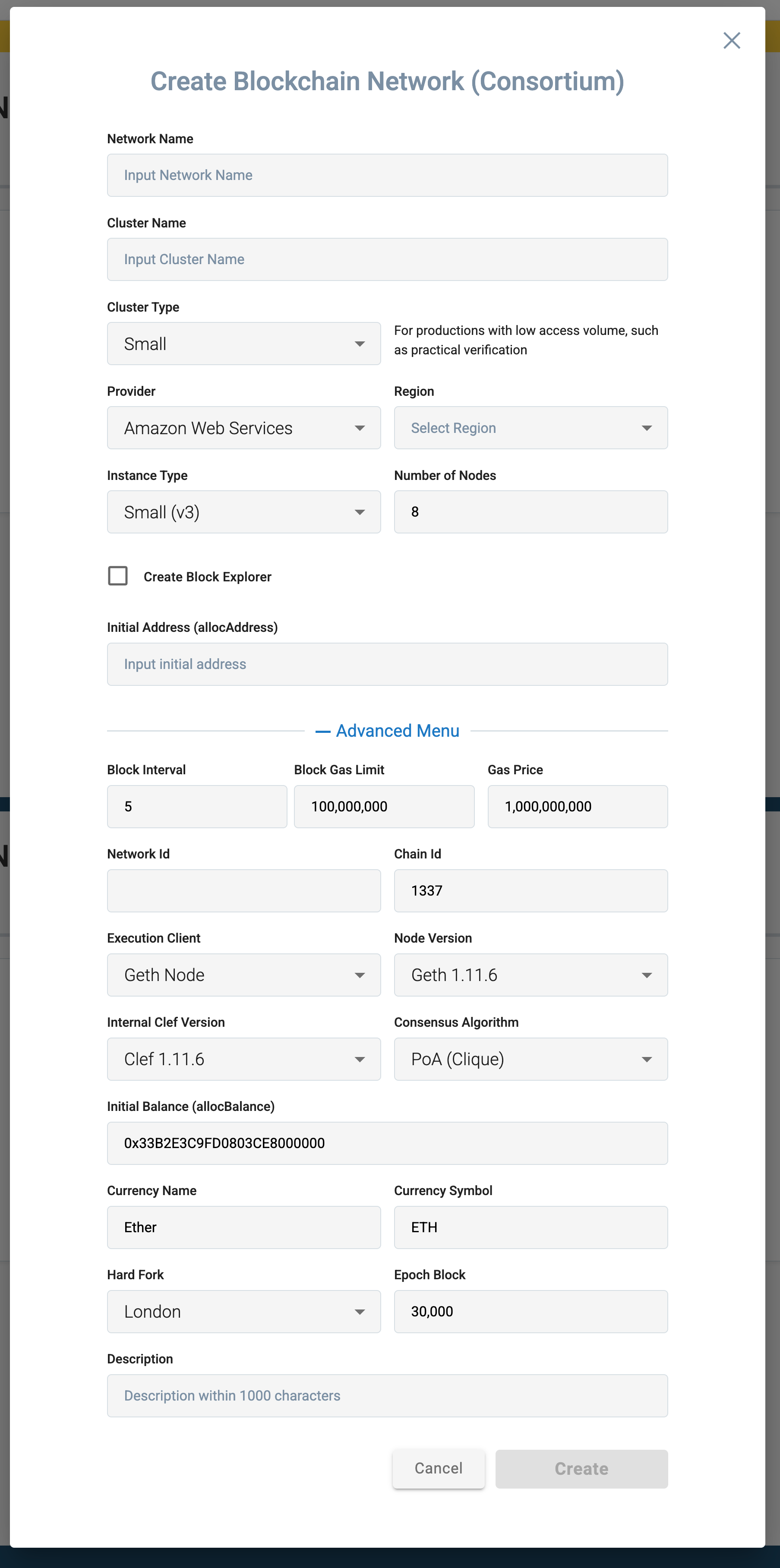Open the Node Version dropdown
The height and width of the screenshot is (1568, 780).
531,975
